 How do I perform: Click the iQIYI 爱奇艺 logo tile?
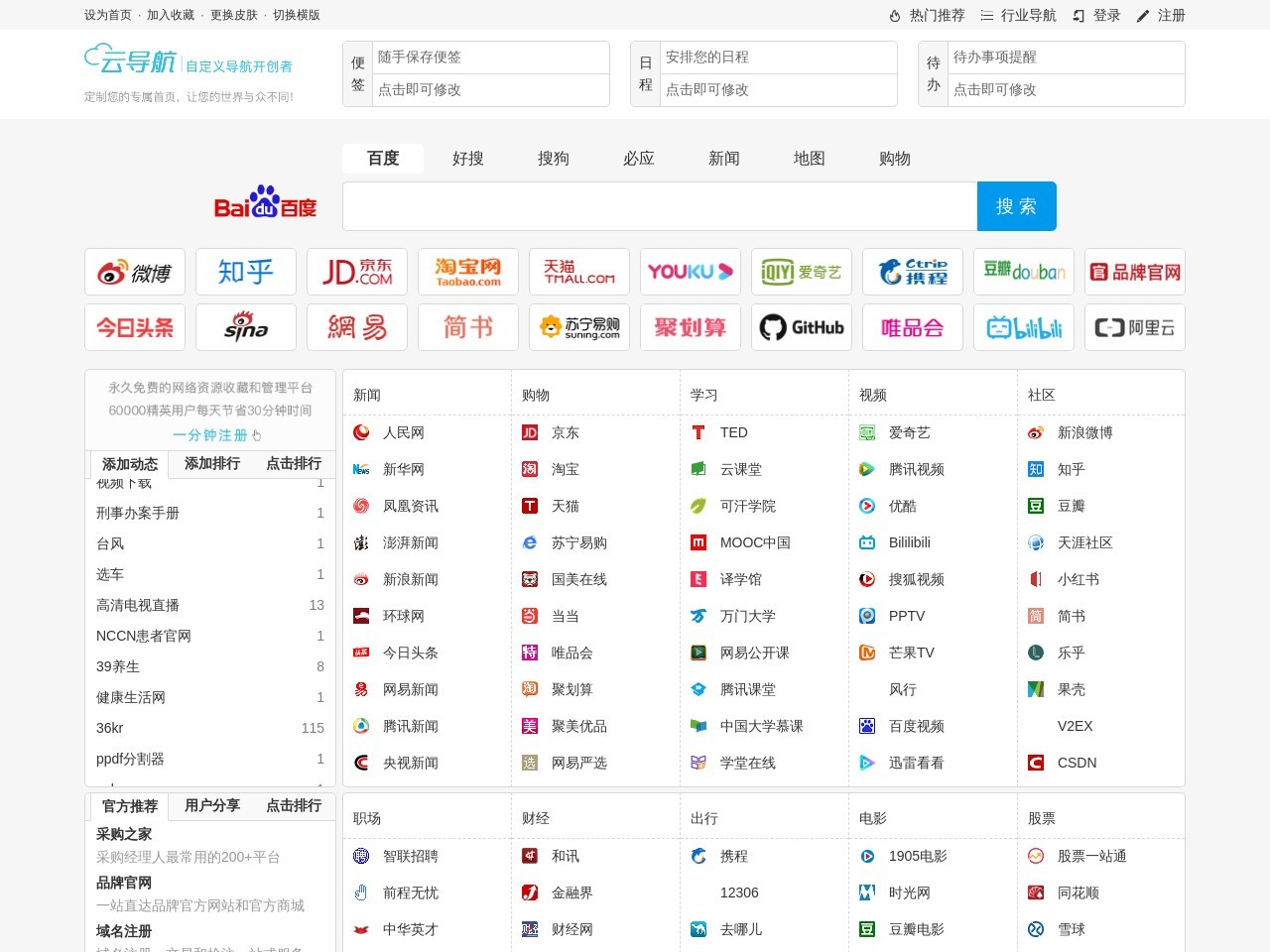[802, 272]
